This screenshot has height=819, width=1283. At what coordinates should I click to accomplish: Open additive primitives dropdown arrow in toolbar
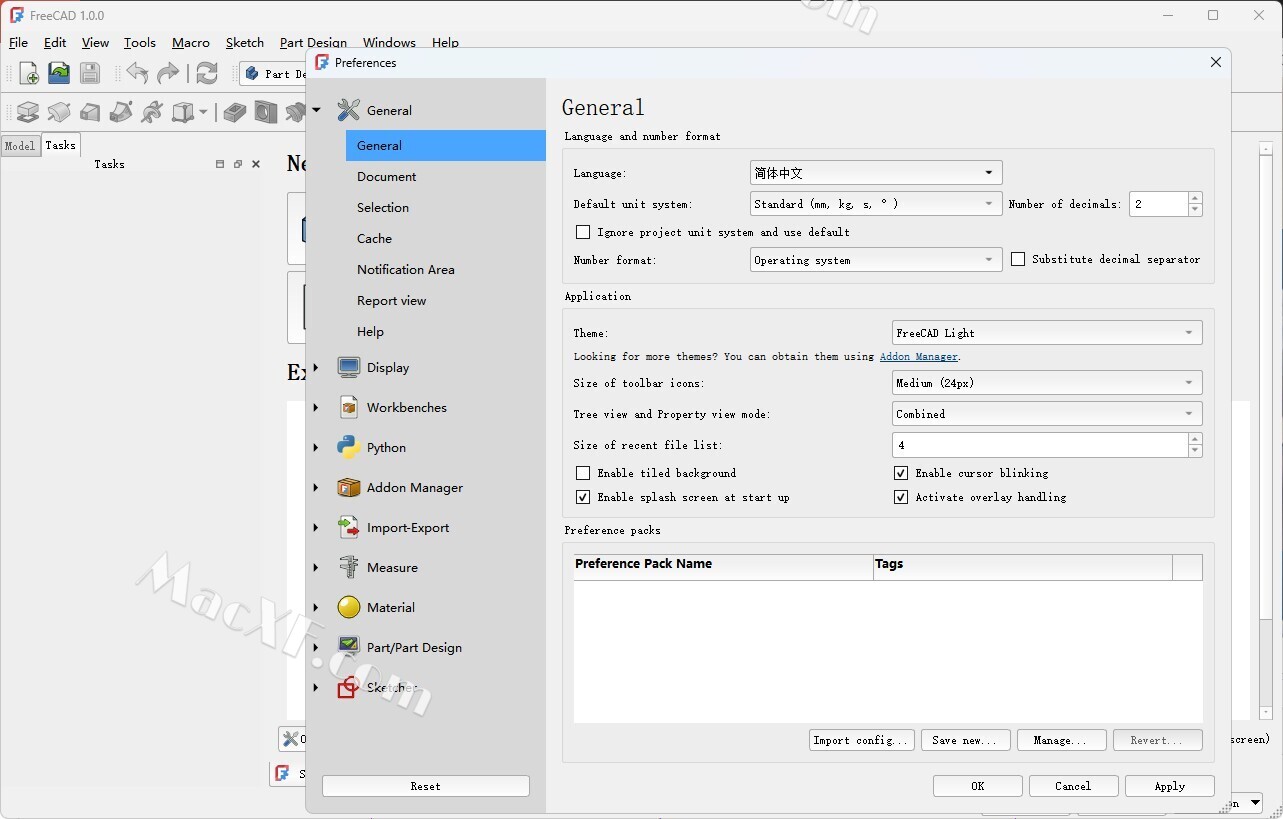pos(203,112)
